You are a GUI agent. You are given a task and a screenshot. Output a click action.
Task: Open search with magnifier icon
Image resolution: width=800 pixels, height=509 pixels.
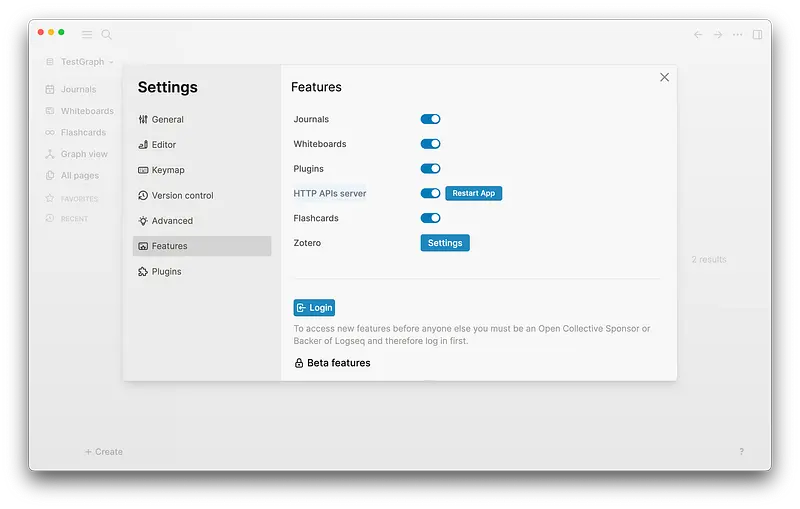(106, 34)
